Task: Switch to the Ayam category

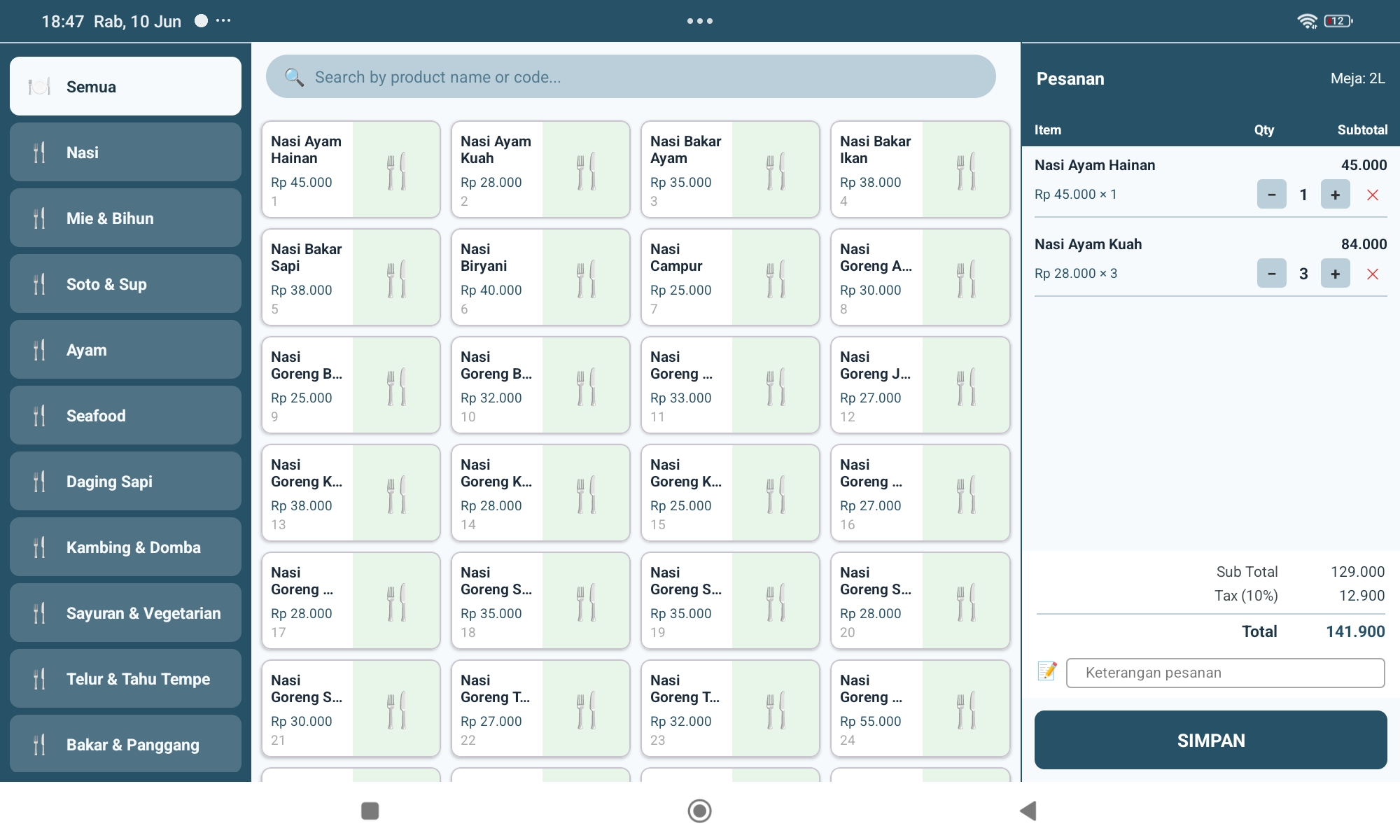Action: point(126,349)
